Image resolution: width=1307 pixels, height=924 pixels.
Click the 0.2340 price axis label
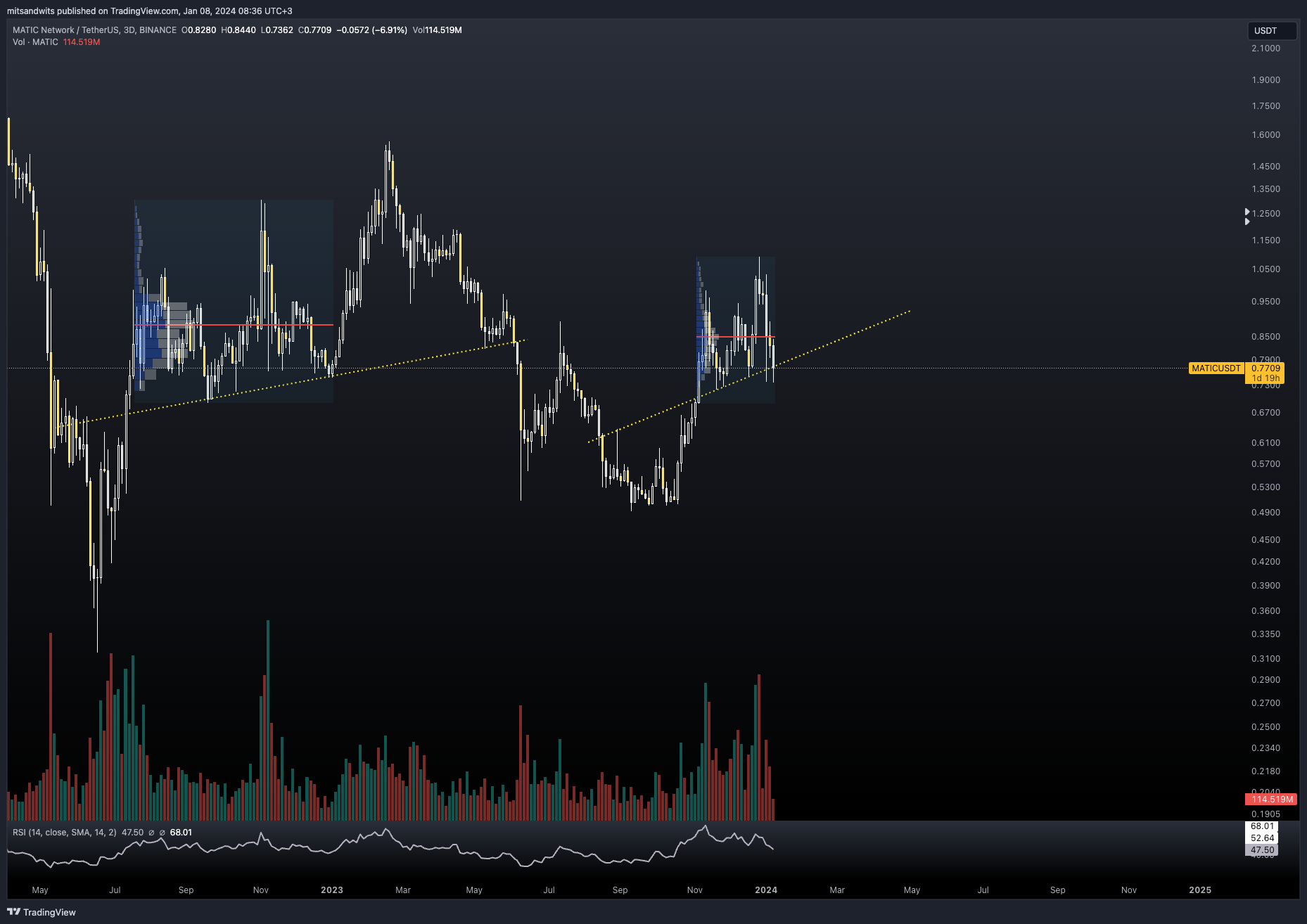1265,748
